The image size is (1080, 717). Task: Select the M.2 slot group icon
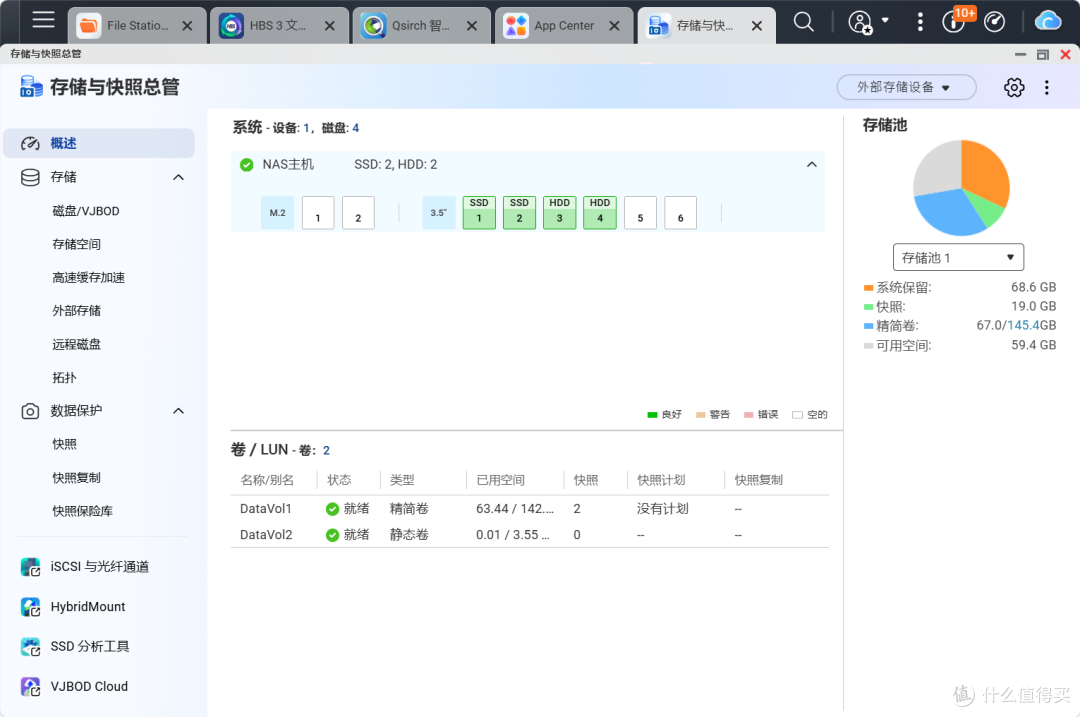(278, 213)
